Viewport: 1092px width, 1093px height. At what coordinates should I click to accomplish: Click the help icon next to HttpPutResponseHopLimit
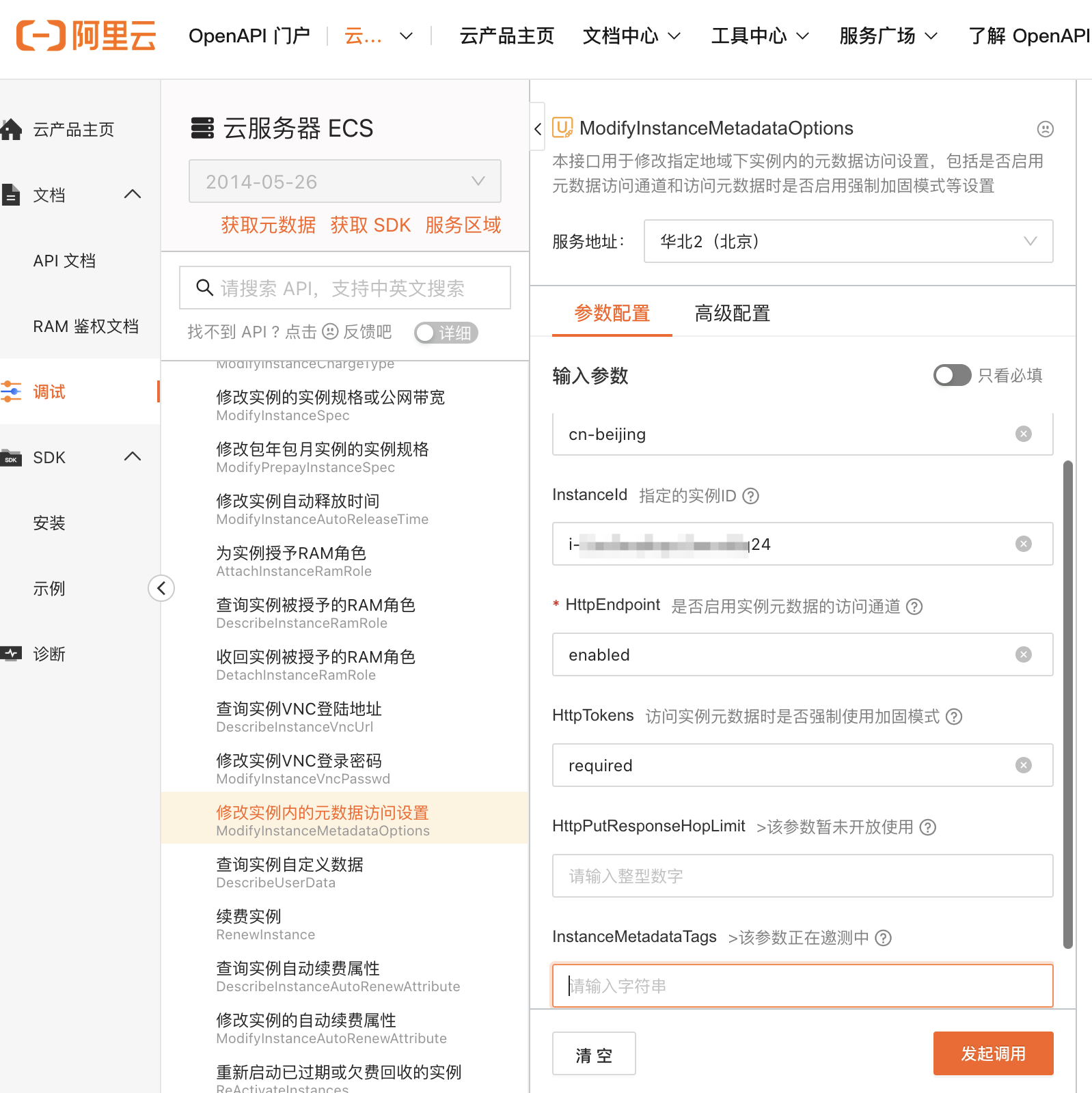tap(927, 827)
